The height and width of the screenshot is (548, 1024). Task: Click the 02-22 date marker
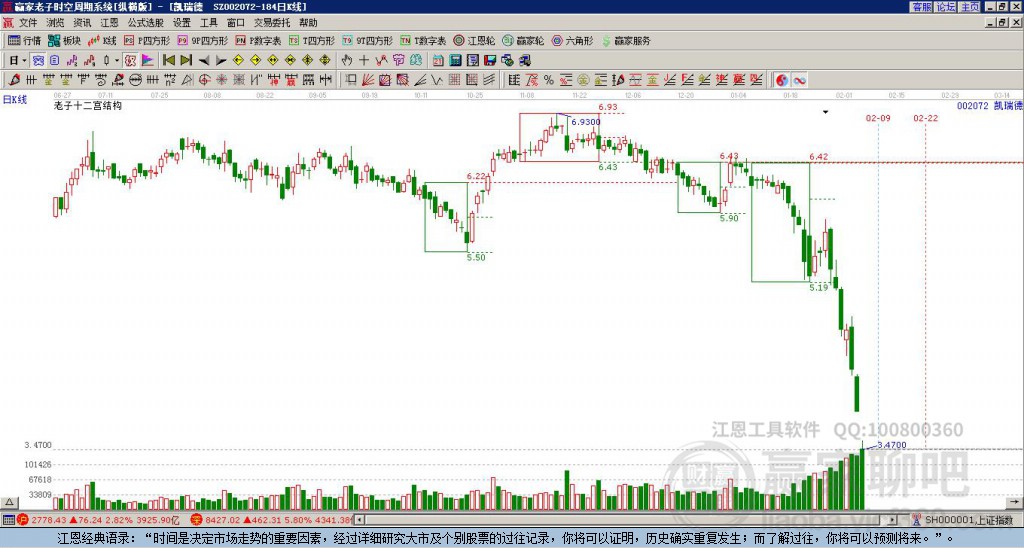coord(925,118)
